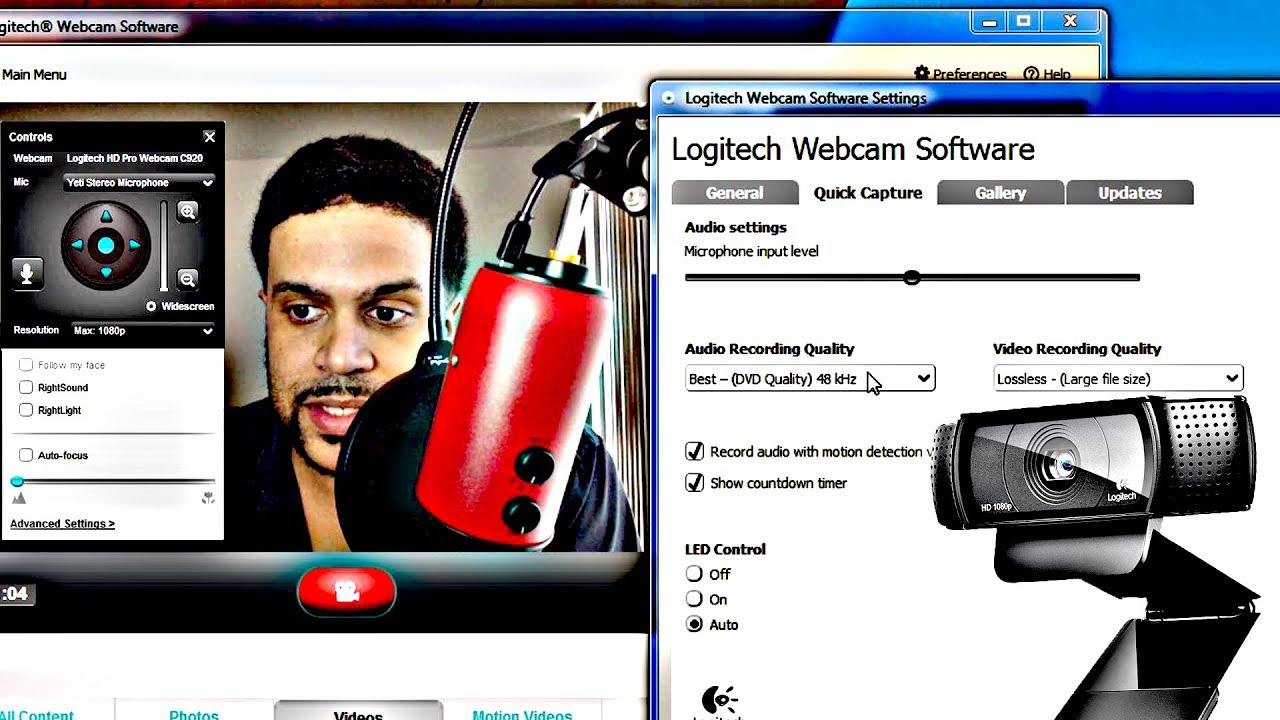Set LED Control to Auto
Screen dimensions: 1280x720
tap(694, 624)
